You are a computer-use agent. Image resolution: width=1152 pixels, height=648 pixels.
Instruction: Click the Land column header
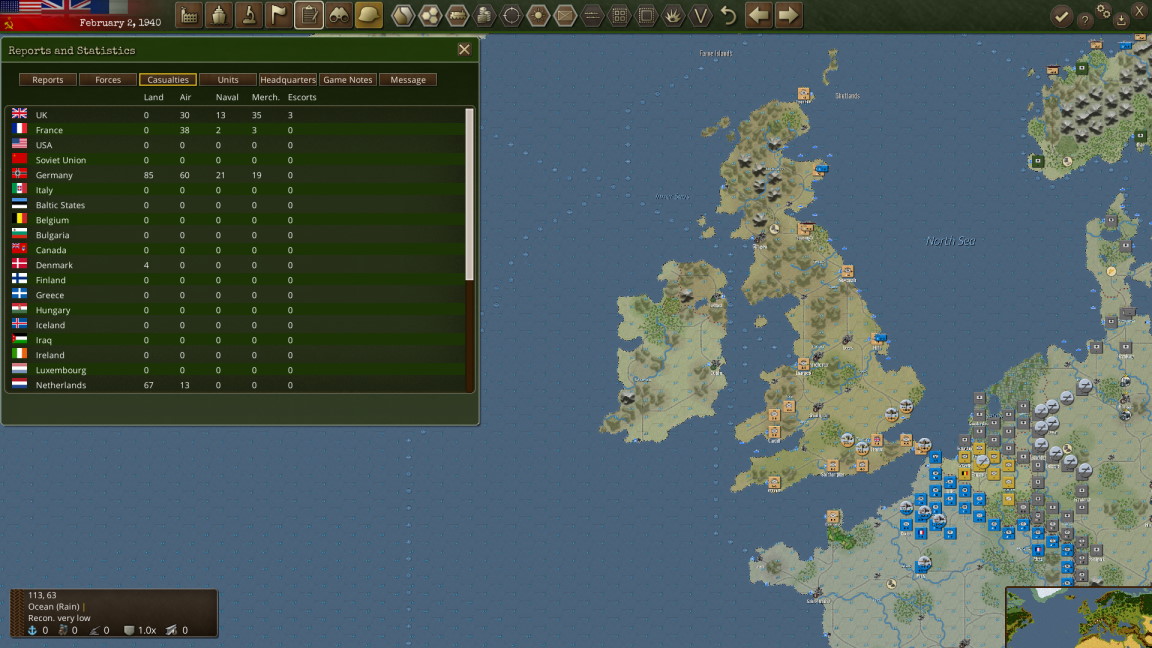(x=154, y=97)
